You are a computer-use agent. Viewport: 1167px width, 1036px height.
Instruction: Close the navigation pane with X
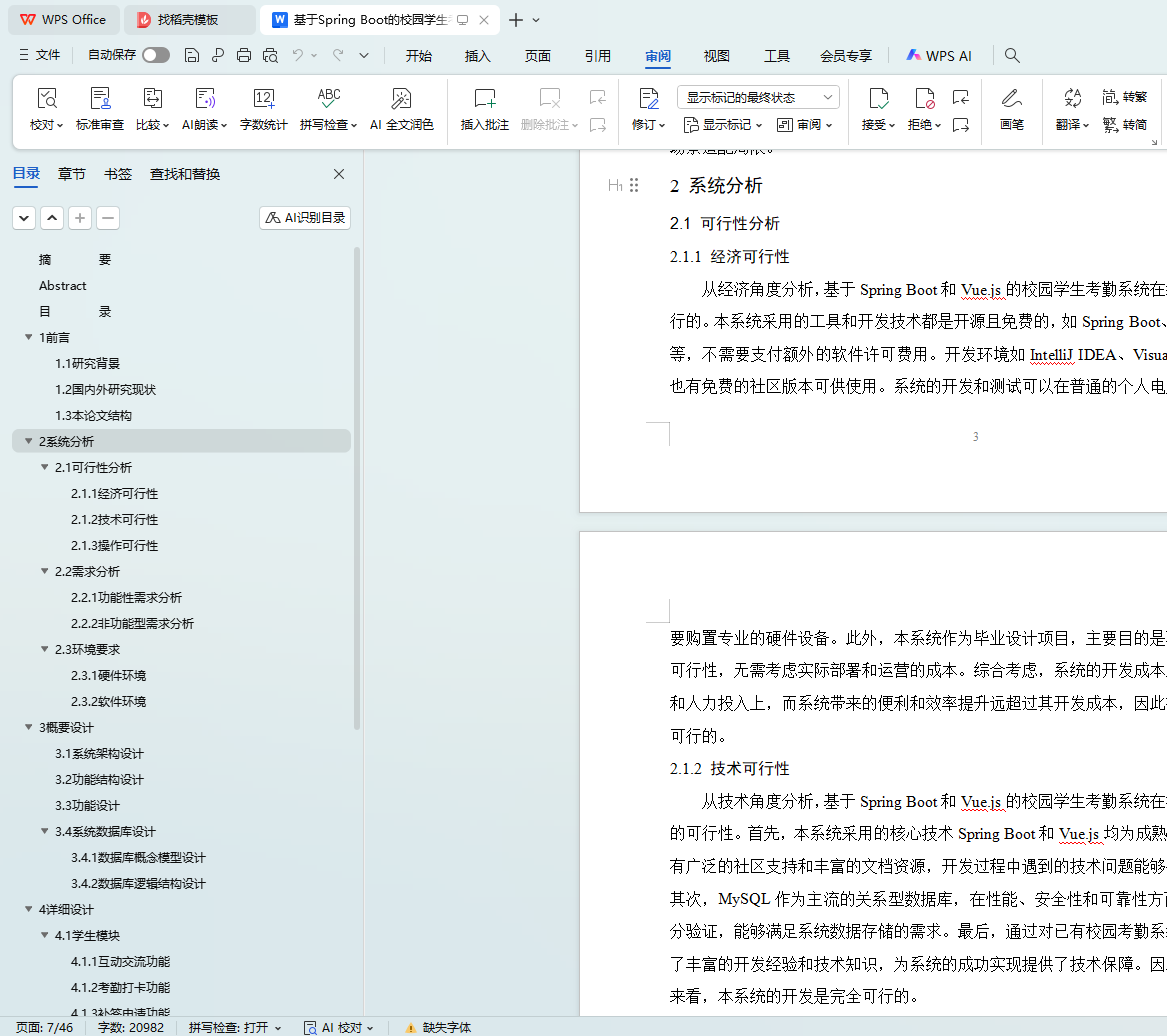tap(339, 174)
